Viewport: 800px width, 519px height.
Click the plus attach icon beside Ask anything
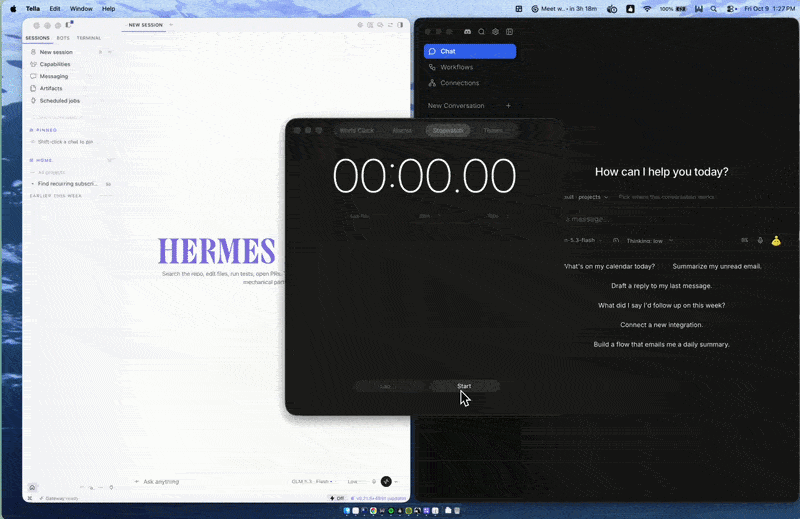pos(136,481)
